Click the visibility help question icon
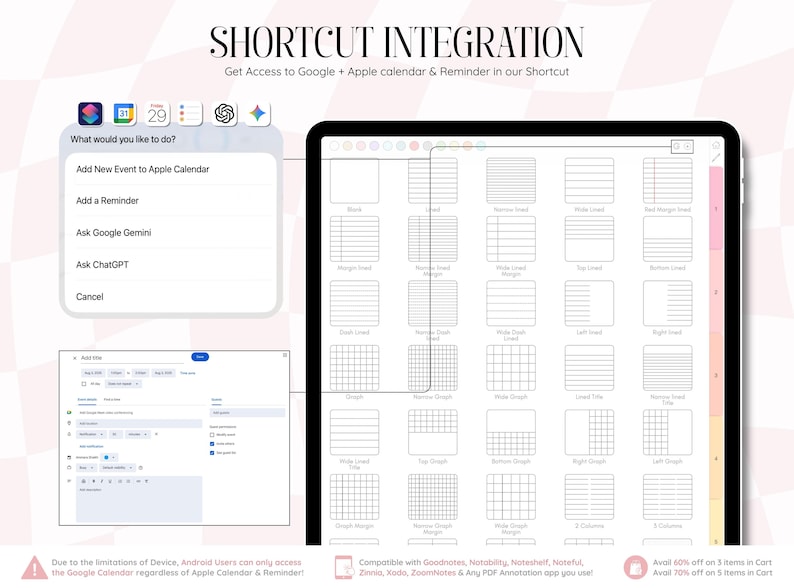 141,468
